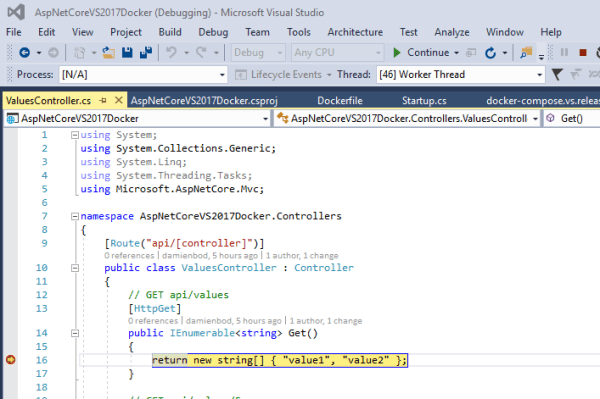This screenshot has height=399, width=600.
Task: Open the View menu
Action: (83, 32)
